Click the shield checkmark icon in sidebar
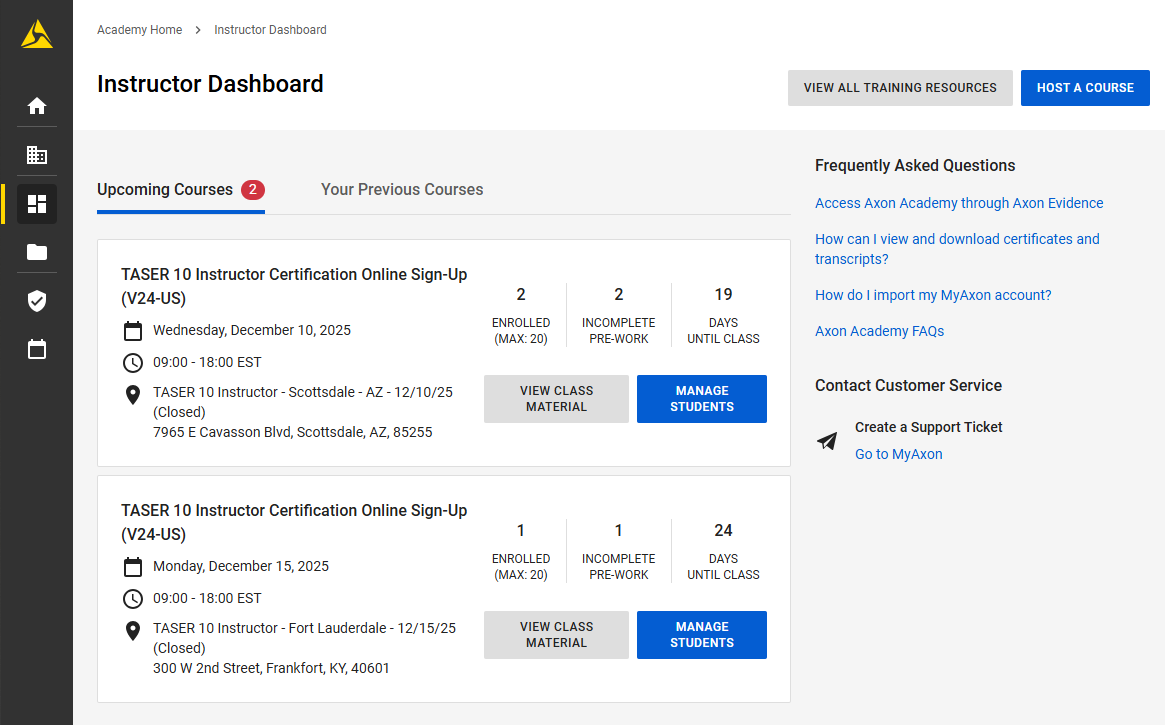This screenshot has width=1165, height=725. point(37,301)
